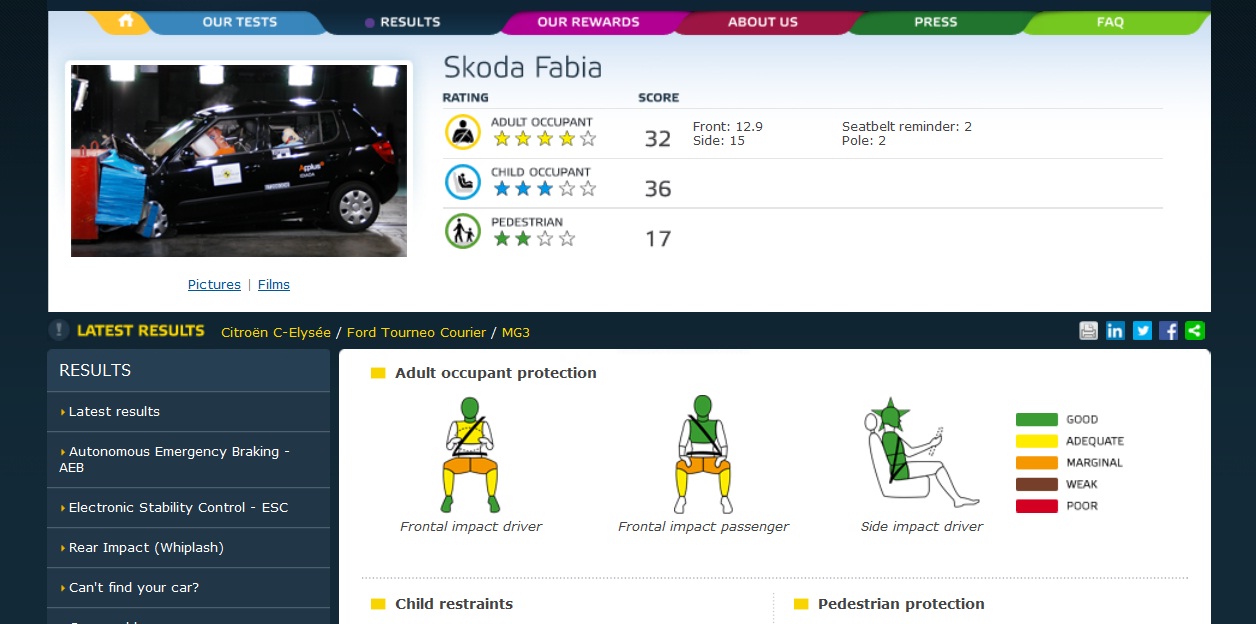Viewport: 1256px width, 624px height.
Task: Click the pedestrian star rating
Action: pos(534,239)
